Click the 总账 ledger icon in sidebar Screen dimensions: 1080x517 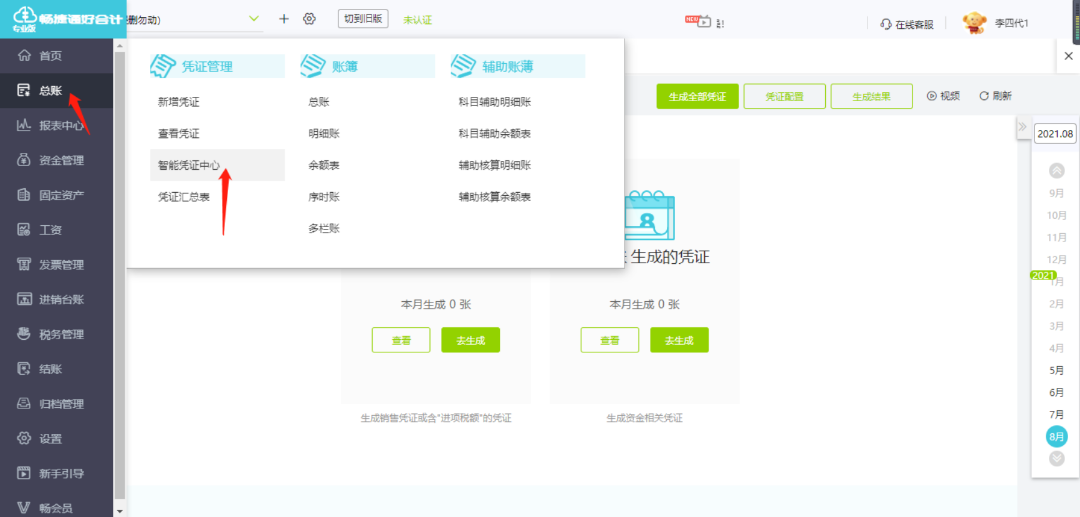pos(24,90)
